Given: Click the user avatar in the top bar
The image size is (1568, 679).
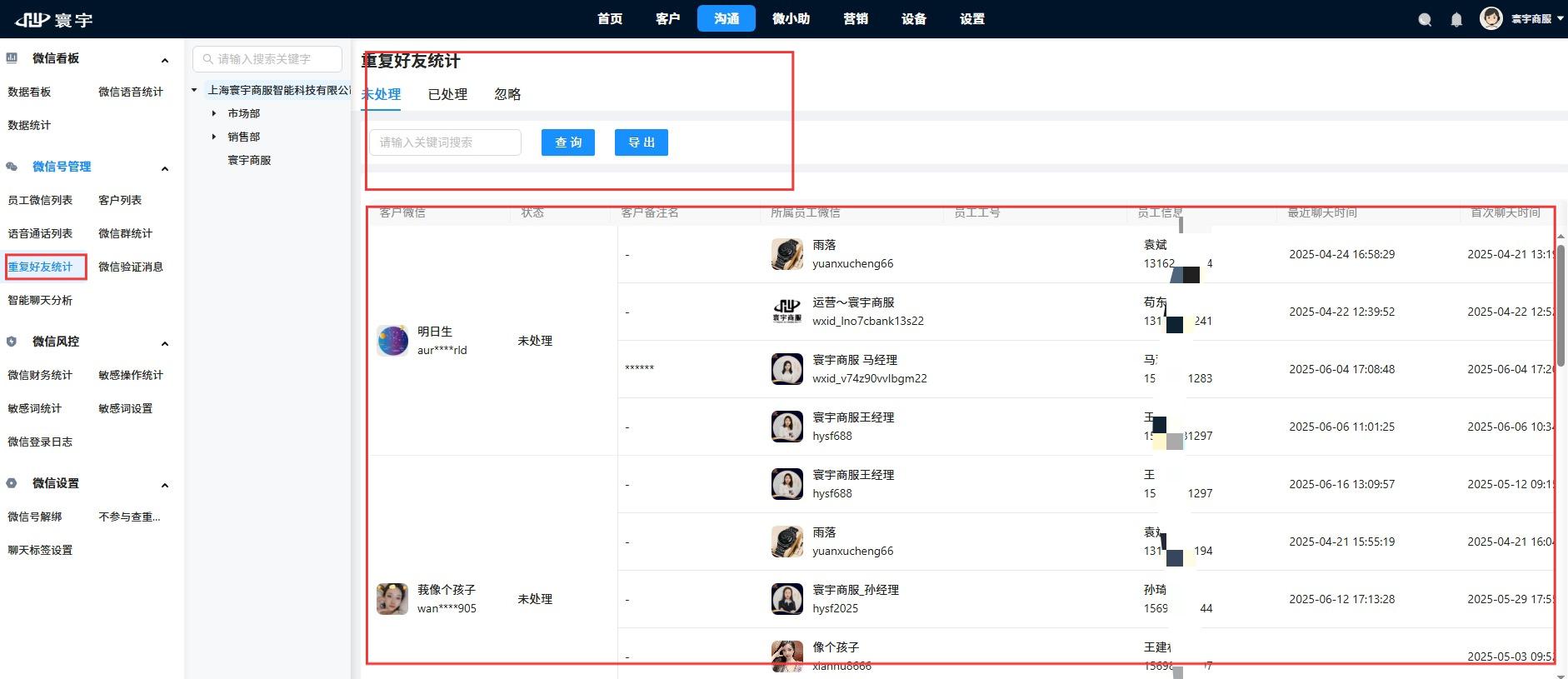Looking at the screenshot, I should pyautogui.click(x=1491, y=17).
